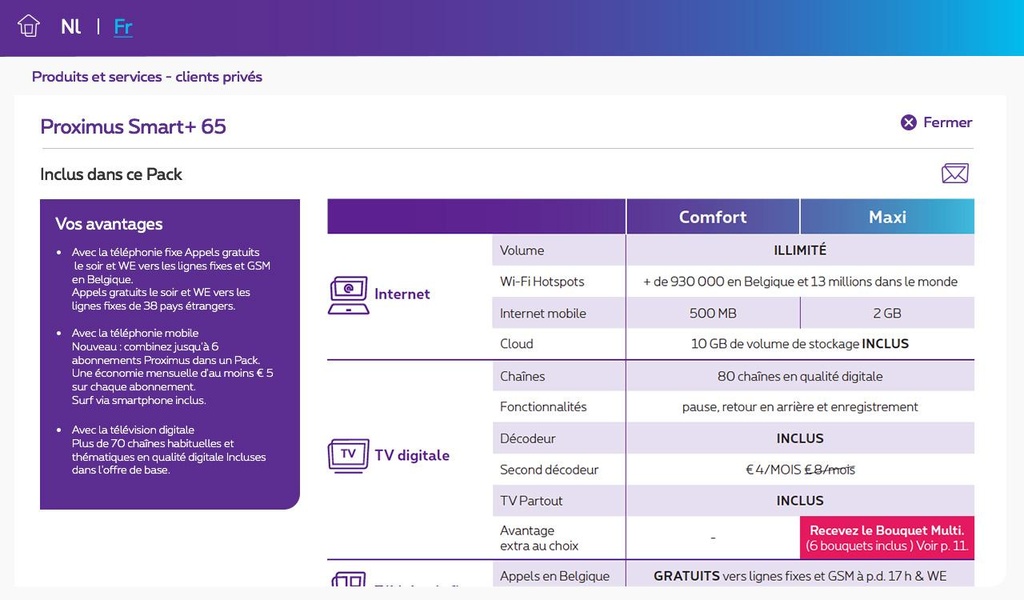The image size is (1024, 600).
Task: Click the Appels en Belgique row label
Action: 554,576
